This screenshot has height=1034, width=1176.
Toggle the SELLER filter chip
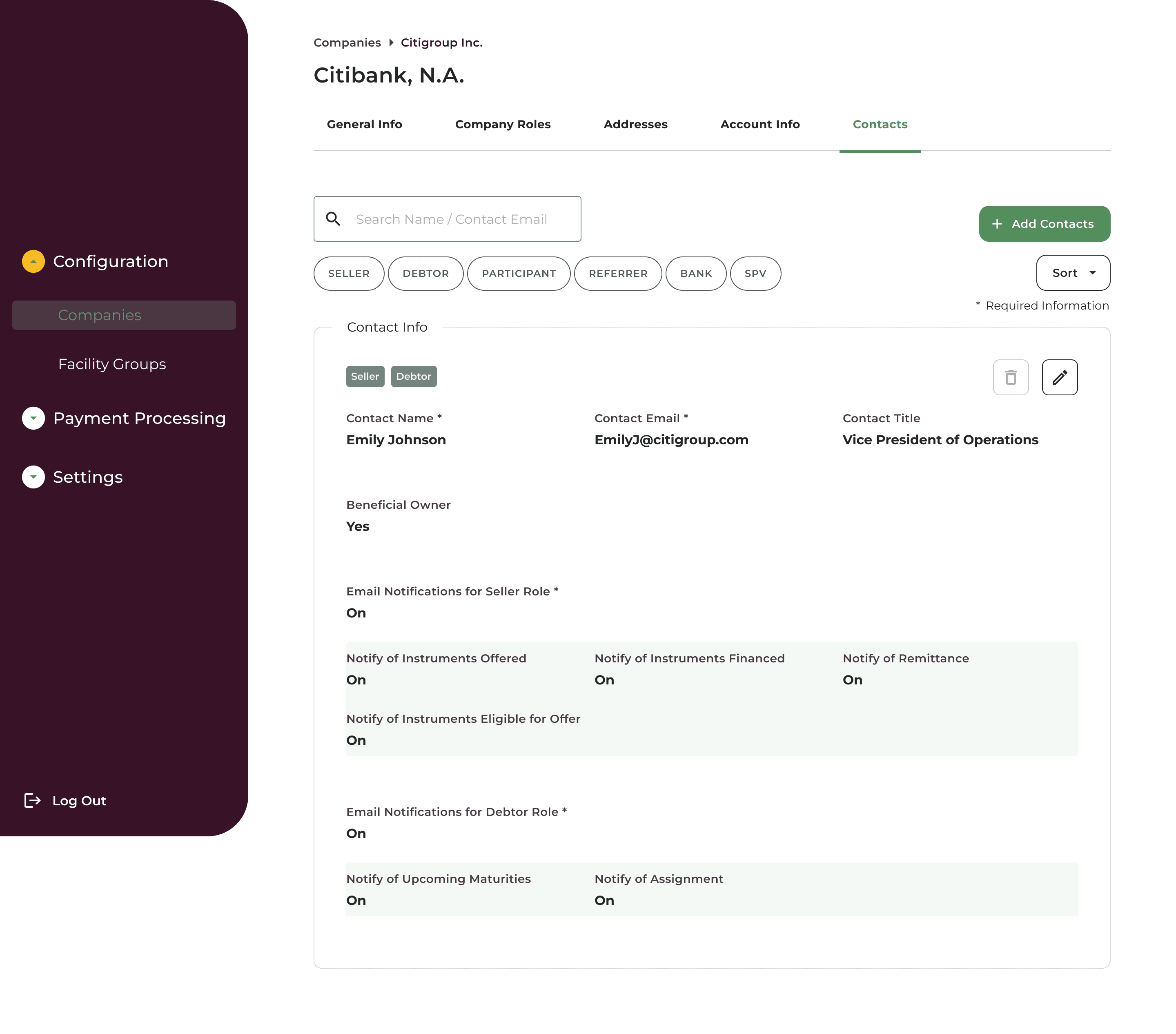click(349, 273)
